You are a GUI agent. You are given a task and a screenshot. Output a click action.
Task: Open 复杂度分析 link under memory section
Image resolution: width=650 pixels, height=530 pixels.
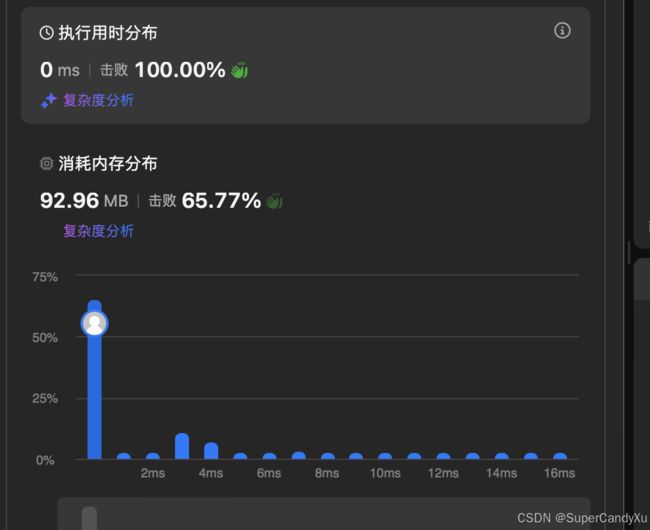[x=98, y=231]
